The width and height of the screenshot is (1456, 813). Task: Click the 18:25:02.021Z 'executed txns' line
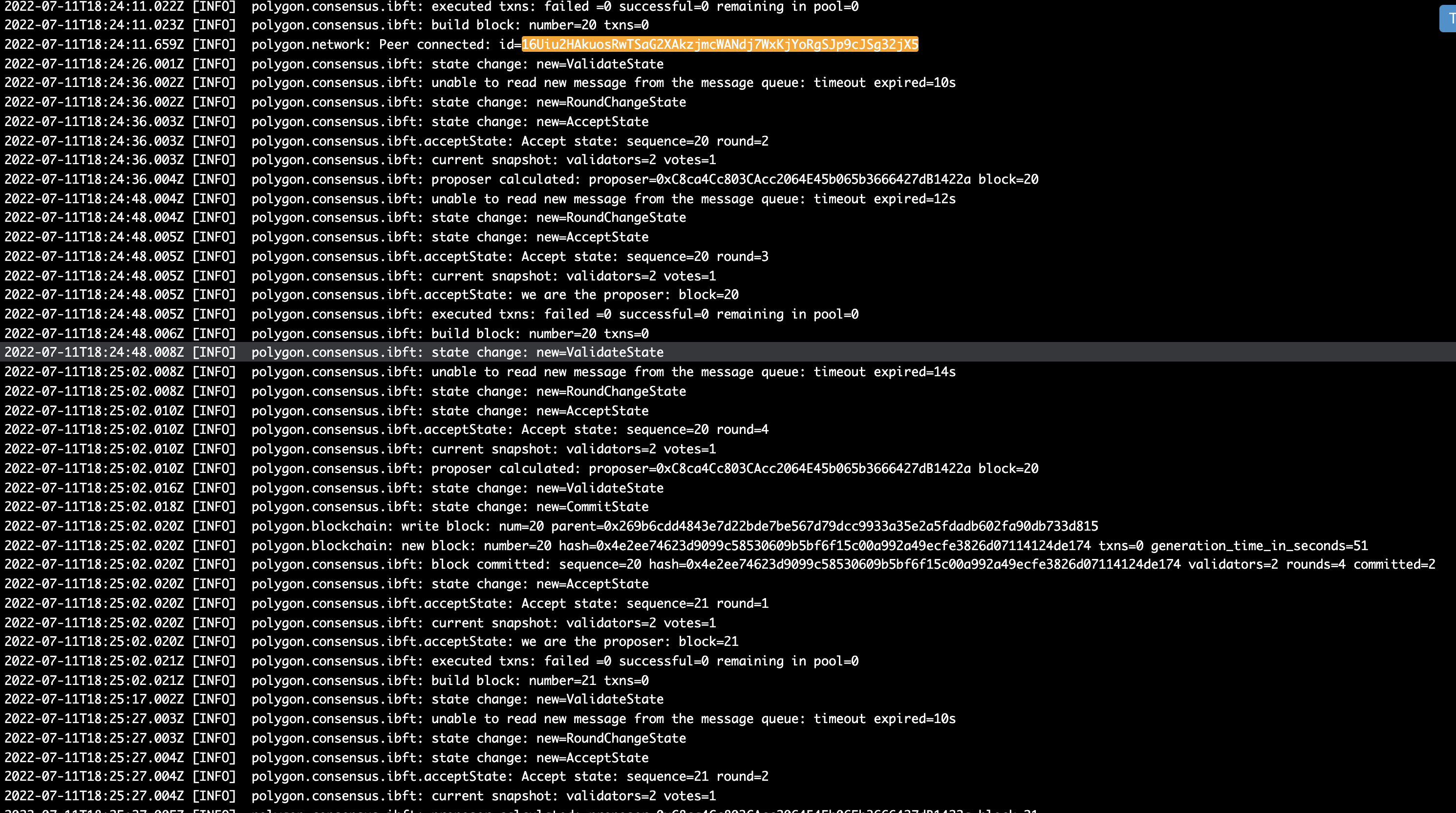(x=431, y=661)
